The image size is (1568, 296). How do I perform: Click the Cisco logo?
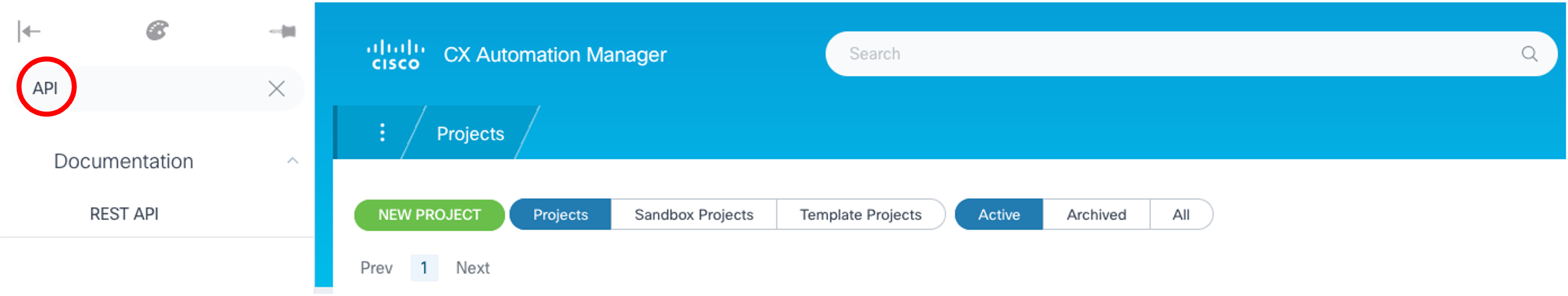[x=396, y=55]
